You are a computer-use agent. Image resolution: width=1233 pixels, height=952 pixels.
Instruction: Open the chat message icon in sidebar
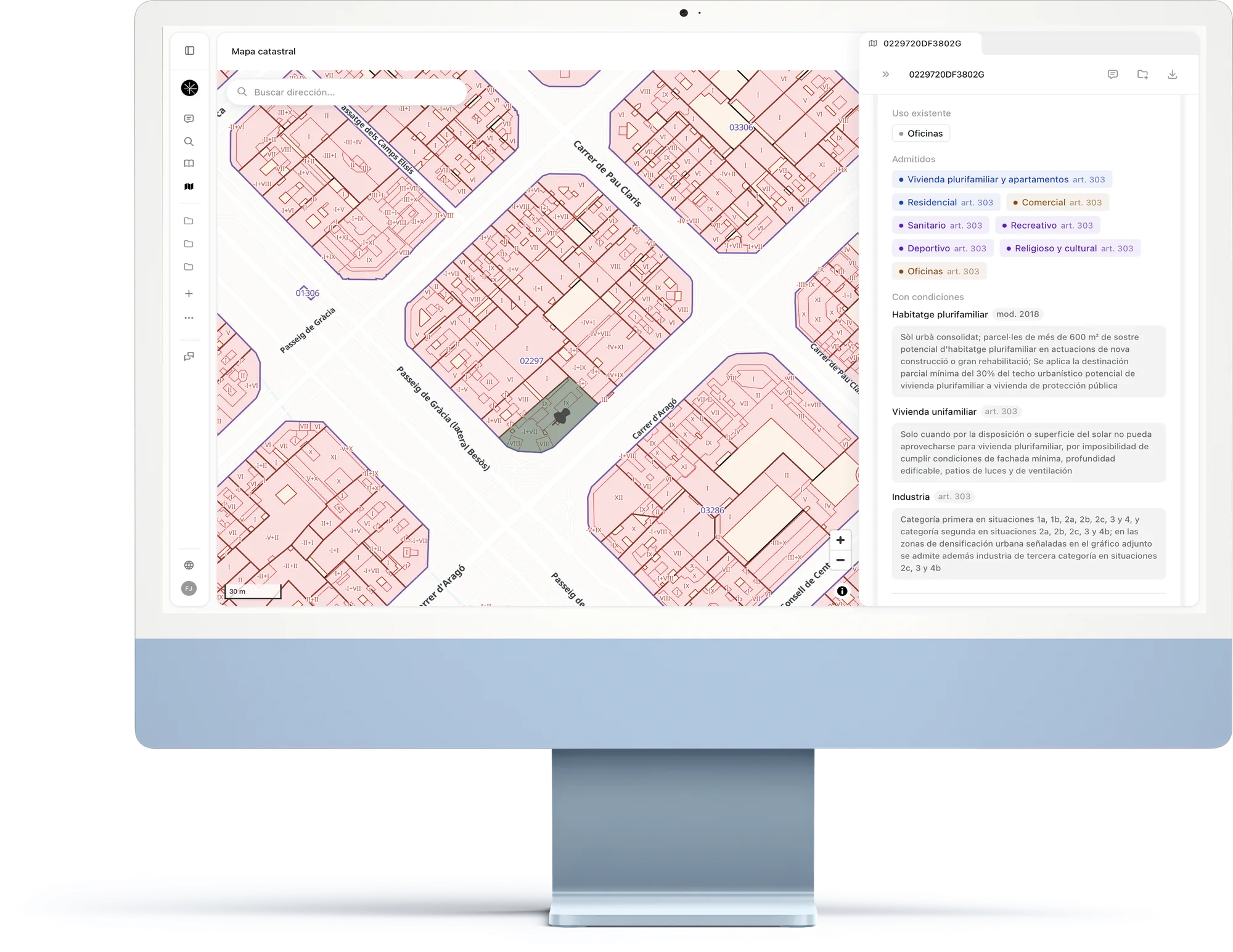pos(189,119)
